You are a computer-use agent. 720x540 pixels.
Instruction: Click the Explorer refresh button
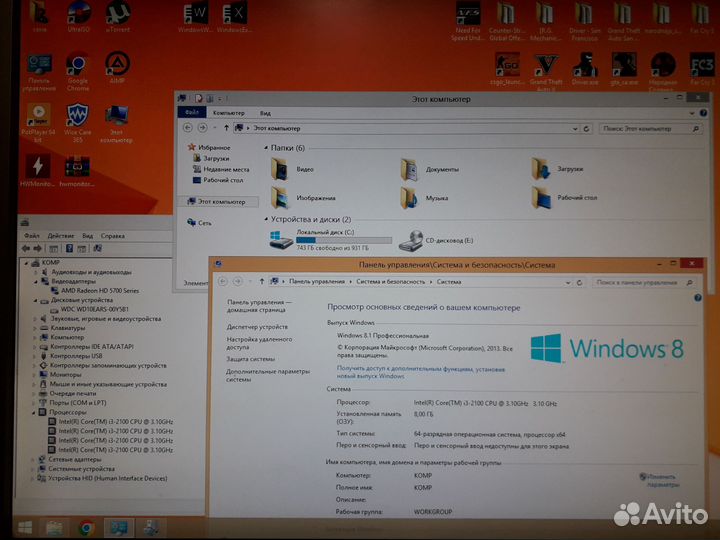tap(586, 129)
